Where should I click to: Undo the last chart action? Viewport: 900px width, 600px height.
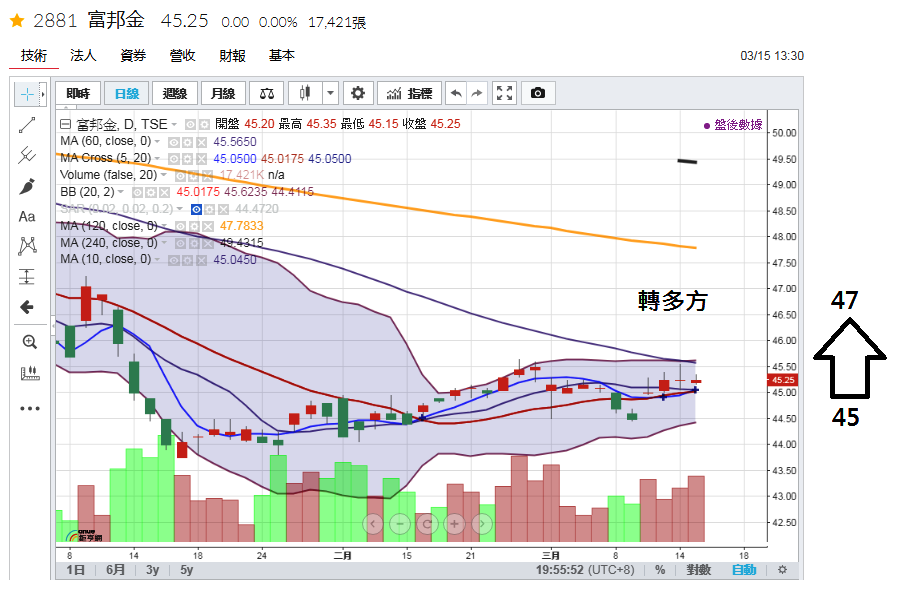[456, 93]
